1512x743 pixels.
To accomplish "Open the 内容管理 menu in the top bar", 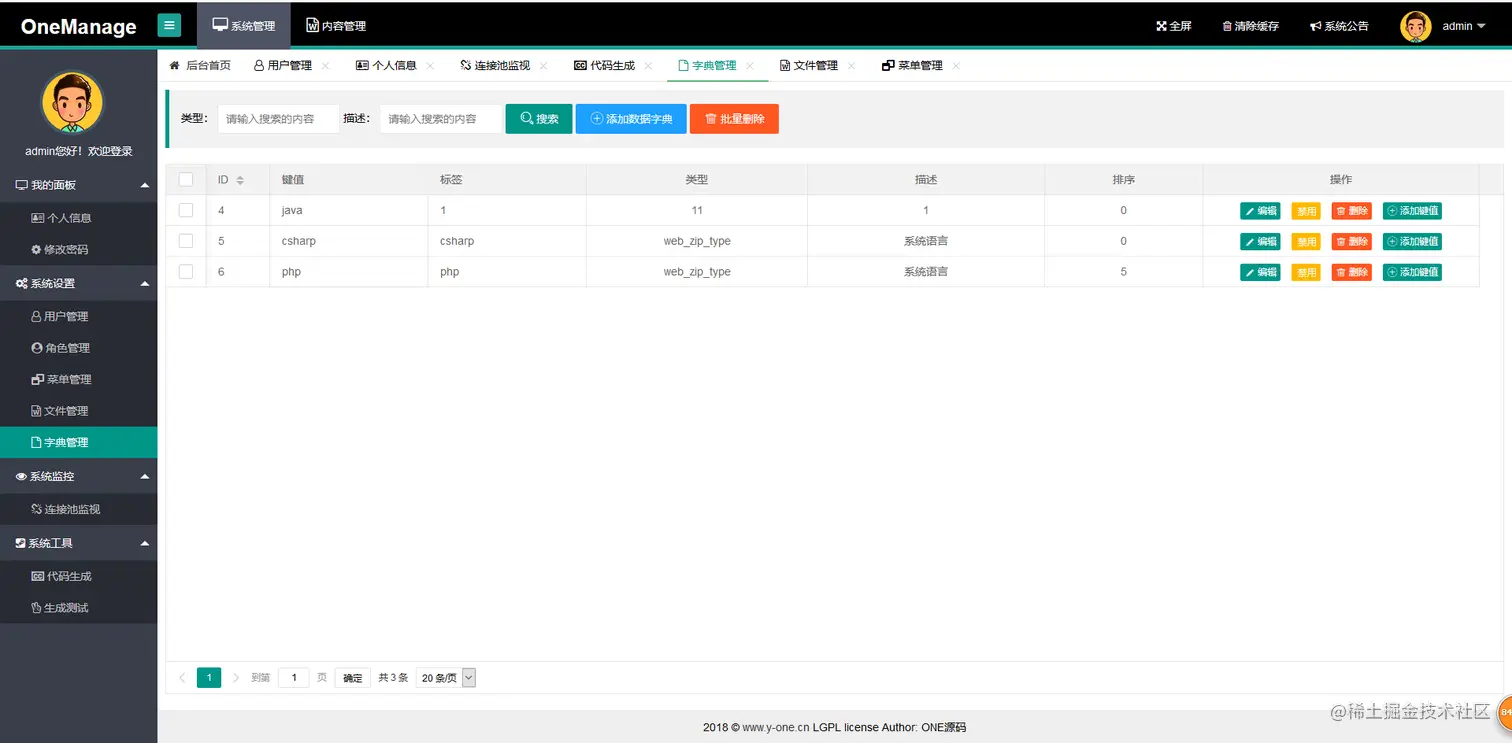I will pos(334,24).
